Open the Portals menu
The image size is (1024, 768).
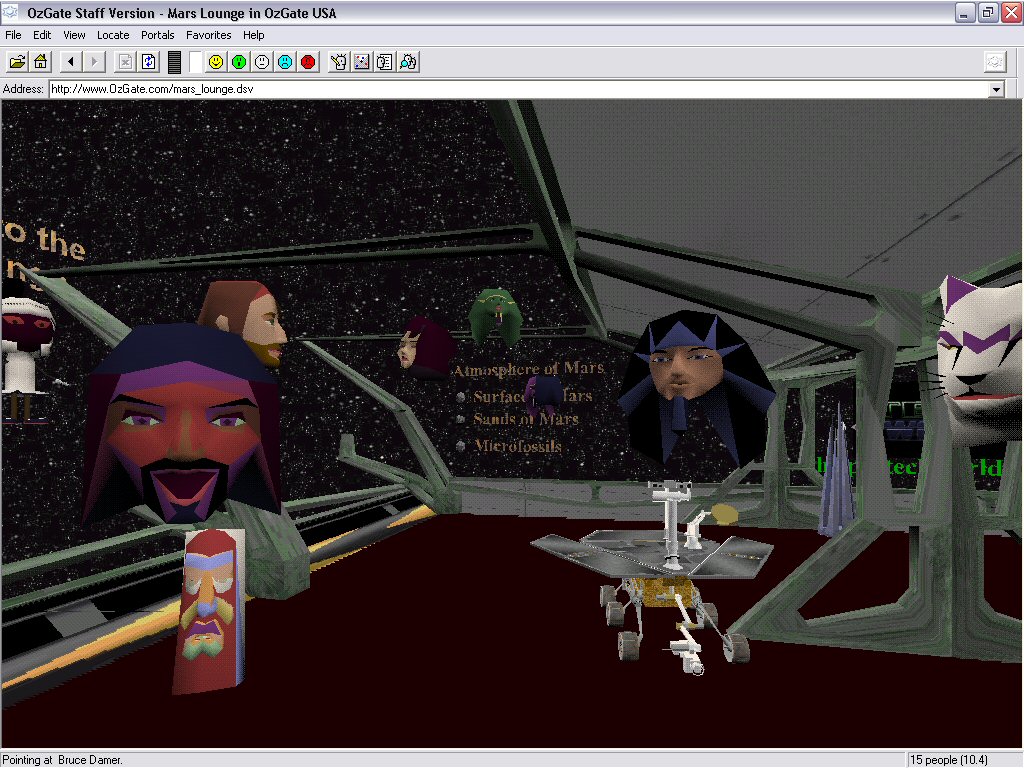pyautogui.click(x=157, y=35)
